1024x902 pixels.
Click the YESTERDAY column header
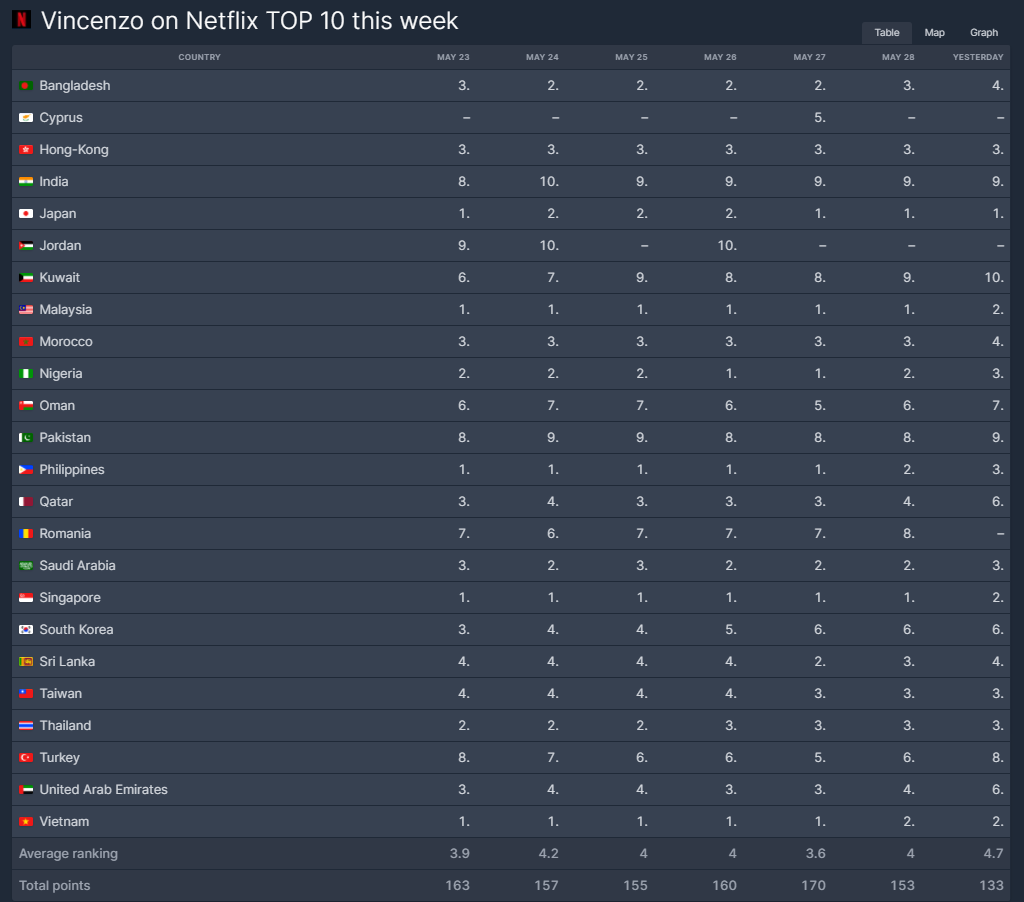pyautogui.click(x=978, y=57)
